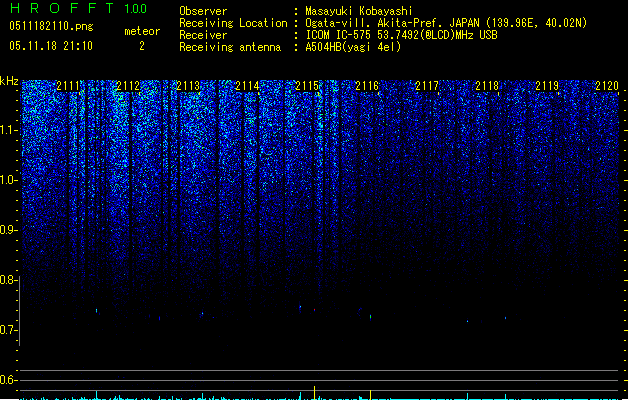The height and width of the screenshot is (400, 629).
Task: Click the Receiving antenna label
Action: [x=230, y=47]
